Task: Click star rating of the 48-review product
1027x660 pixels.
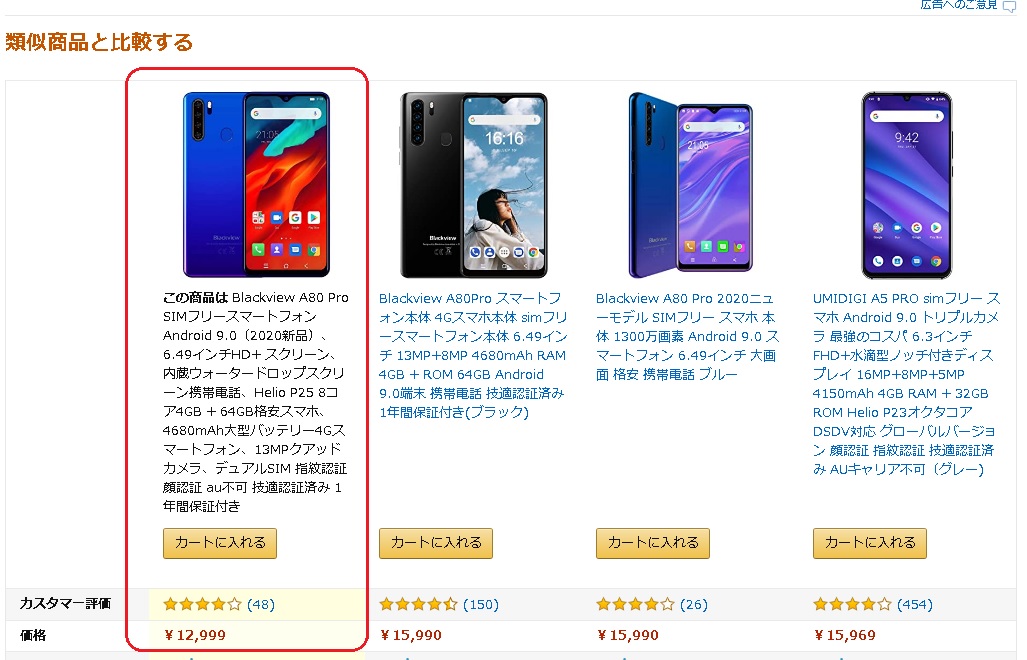Action: pyautogui.click(x=202, y=604)
